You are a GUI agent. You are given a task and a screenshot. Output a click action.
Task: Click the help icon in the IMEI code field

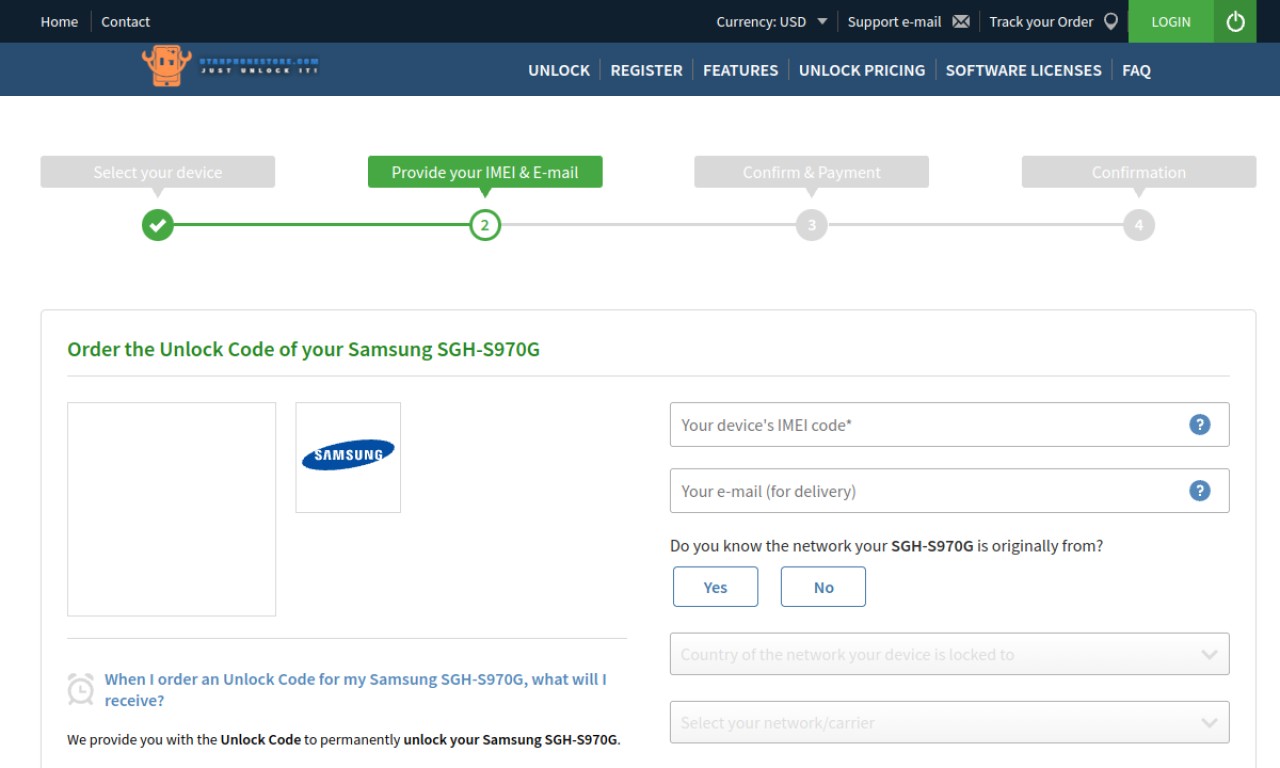1200,424
